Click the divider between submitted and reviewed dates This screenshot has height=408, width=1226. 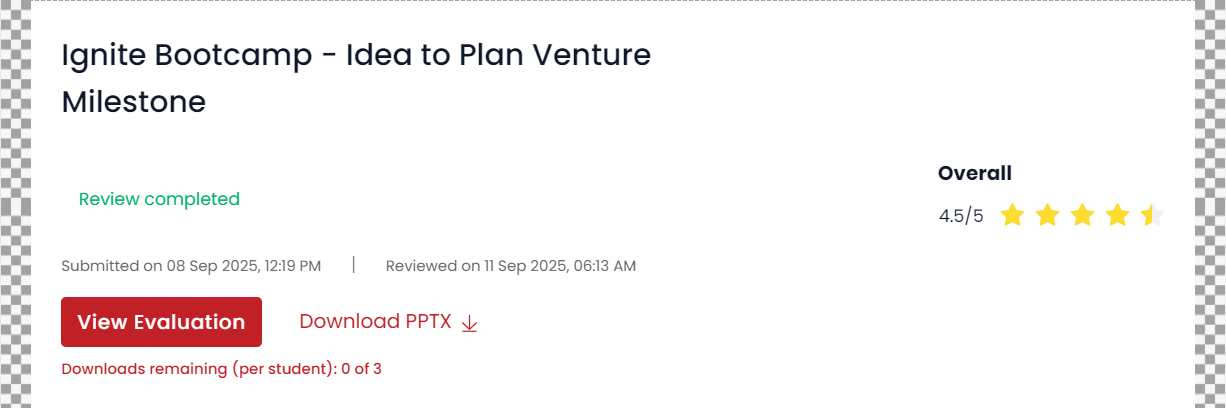pyautogui.click(x=353, y=265)
